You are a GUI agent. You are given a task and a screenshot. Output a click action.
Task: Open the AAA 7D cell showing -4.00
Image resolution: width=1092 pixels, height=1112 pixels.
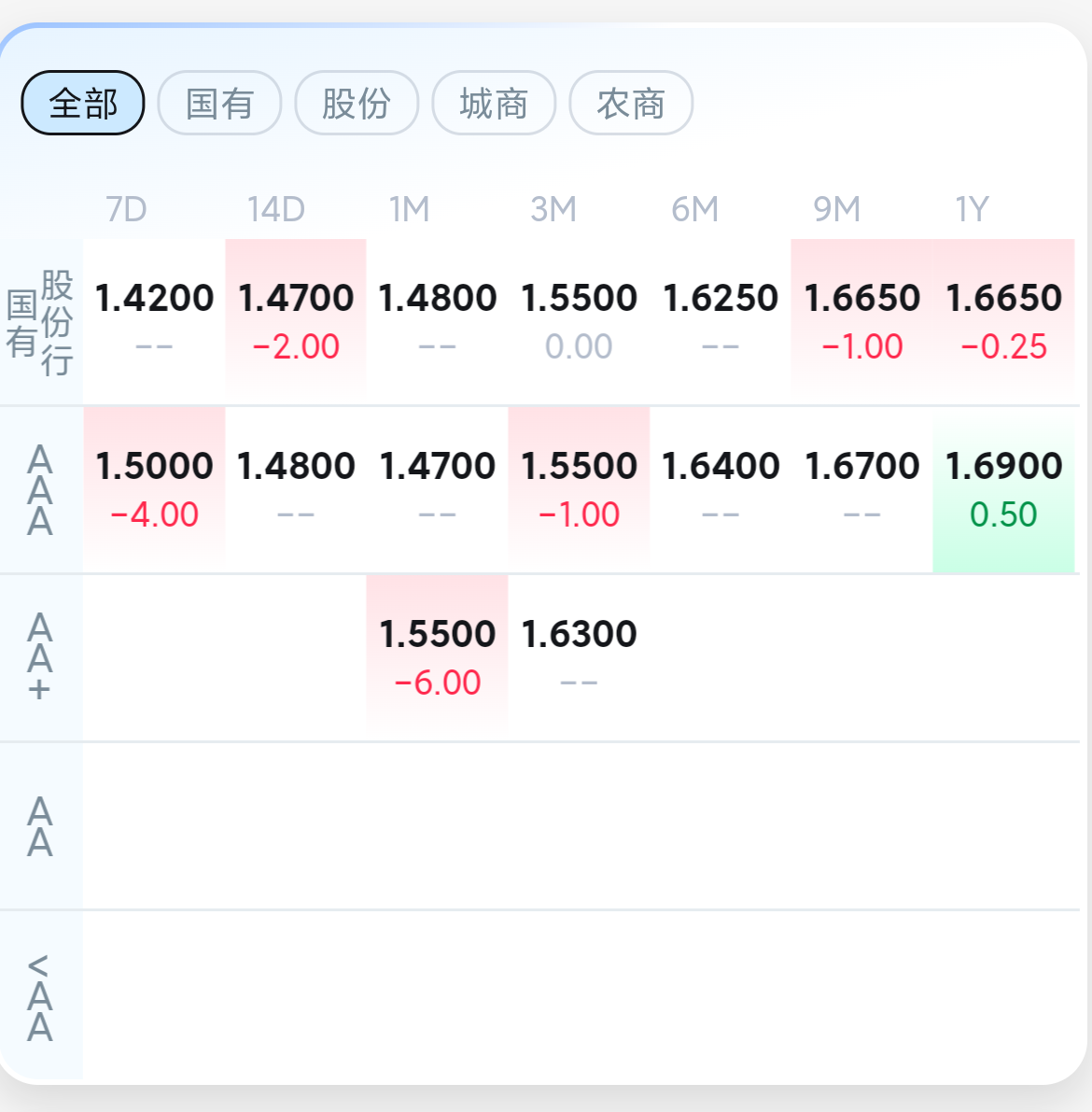point(155,490)
